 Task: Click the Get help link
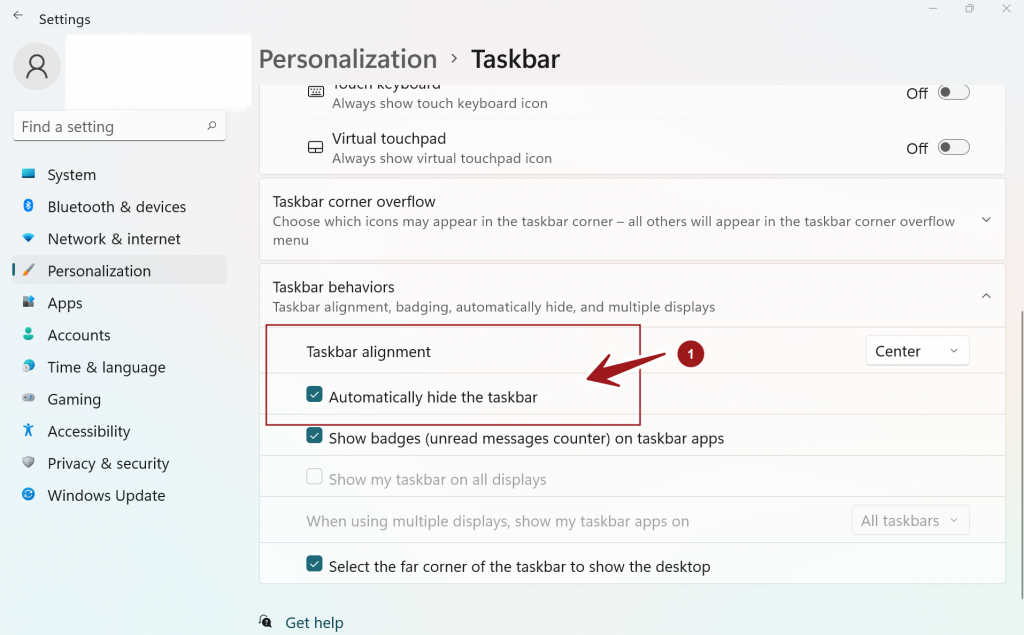pyautogui.click(x=314, y=621)
